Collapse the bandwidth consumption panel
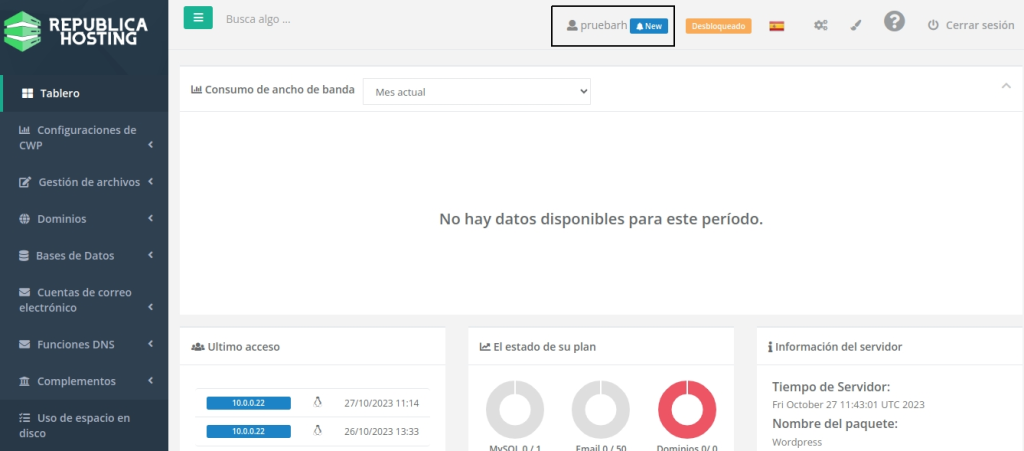Viewport: 1024px width, 451px height. coord(1006,86)
